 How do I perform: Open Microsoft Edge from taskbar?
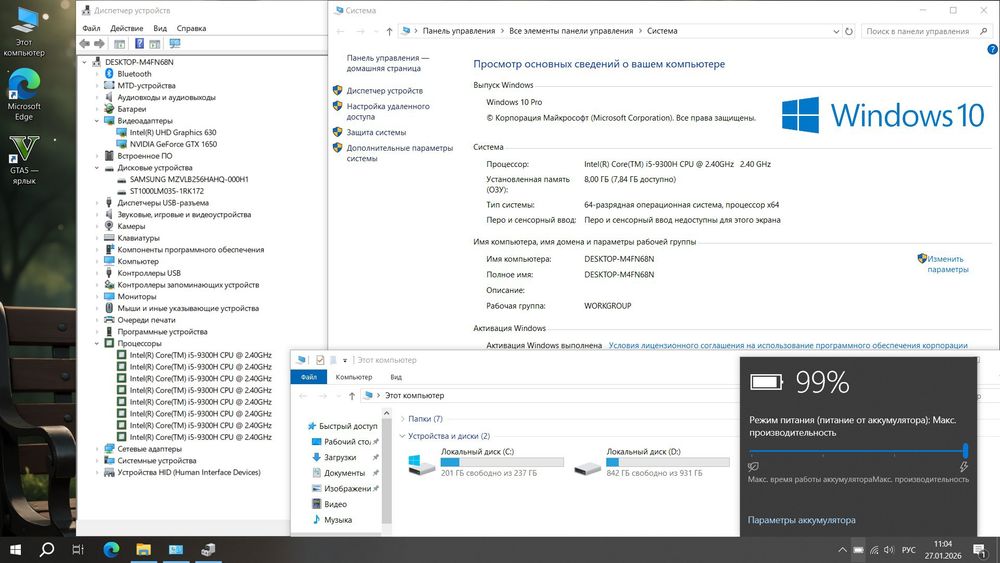tap(112, 549)
